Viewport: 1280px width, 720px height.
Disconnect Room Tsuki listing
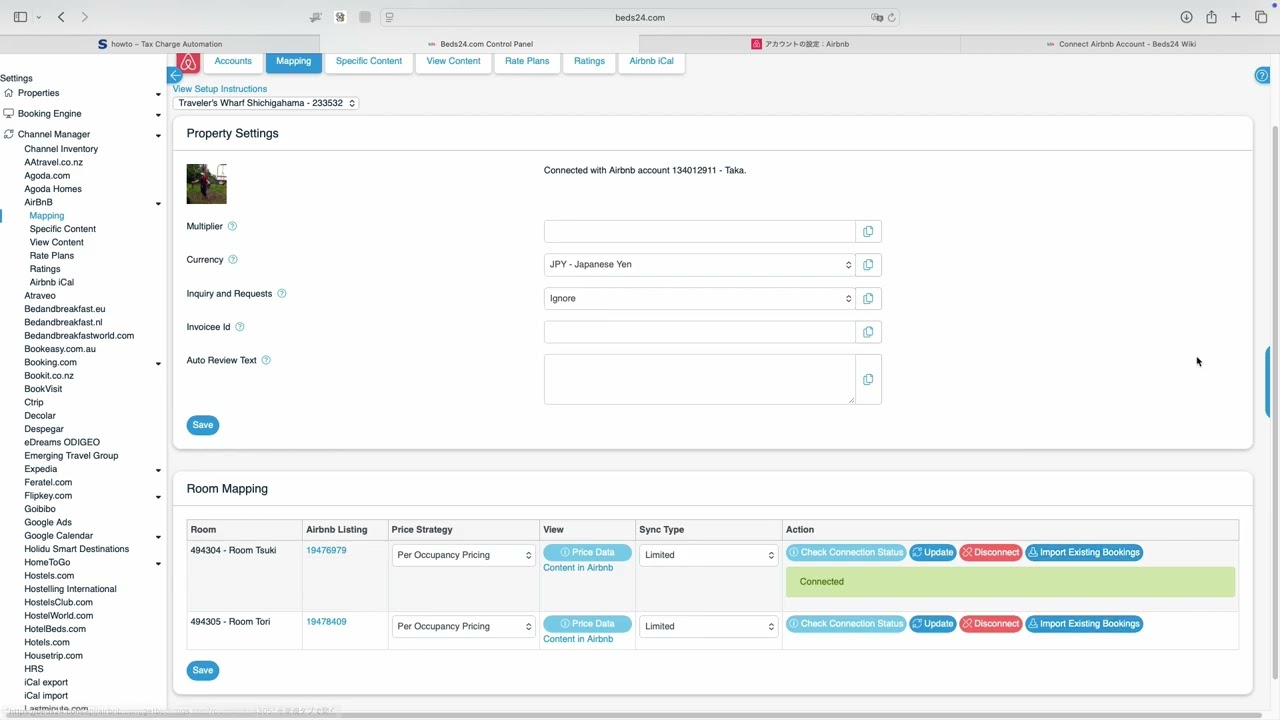click(x=990, y=553)
